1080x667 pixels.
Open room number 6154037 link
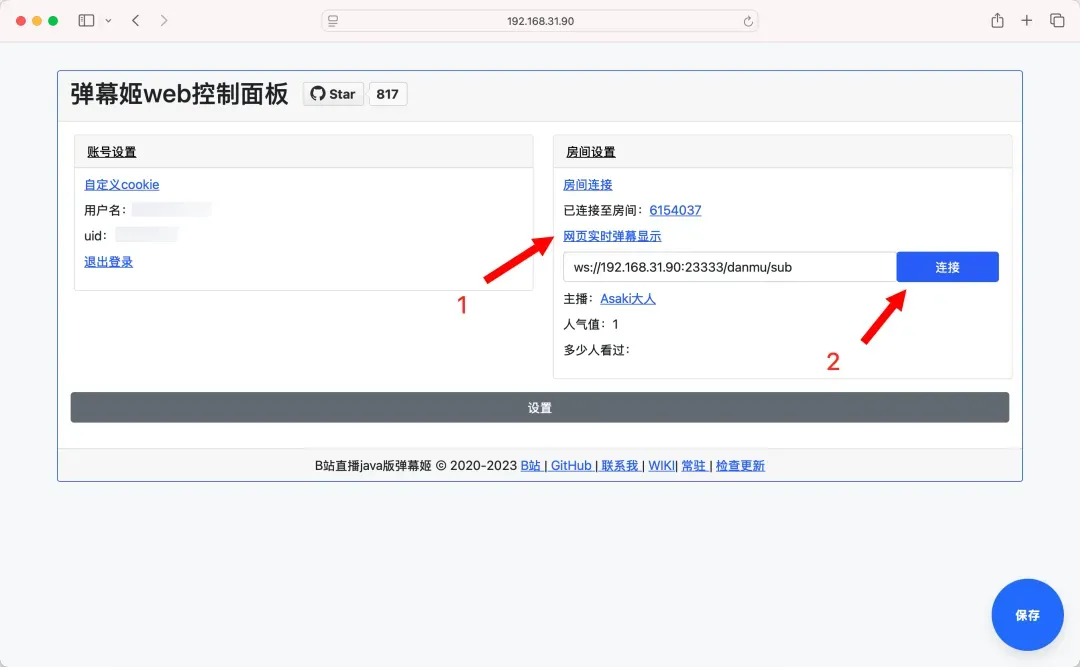[x=675, y=210]
